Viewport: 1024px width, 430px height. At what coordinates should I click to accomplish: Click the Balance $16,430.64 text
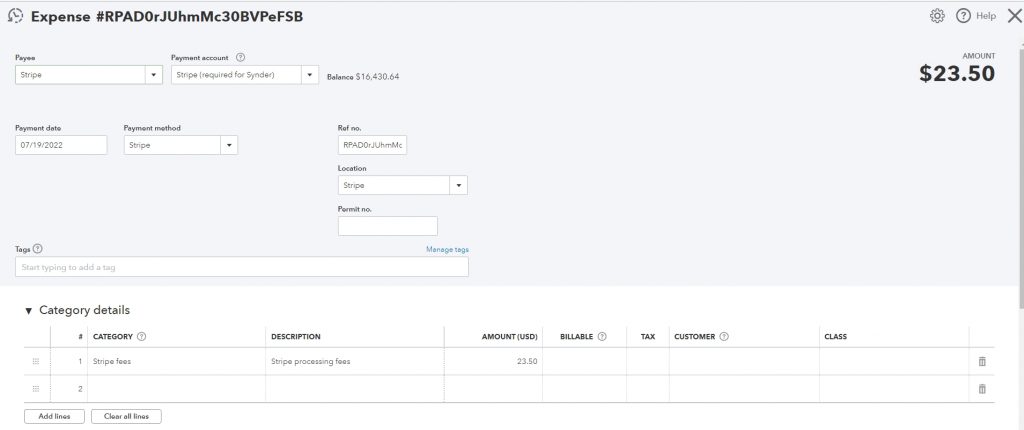(363, 76)
